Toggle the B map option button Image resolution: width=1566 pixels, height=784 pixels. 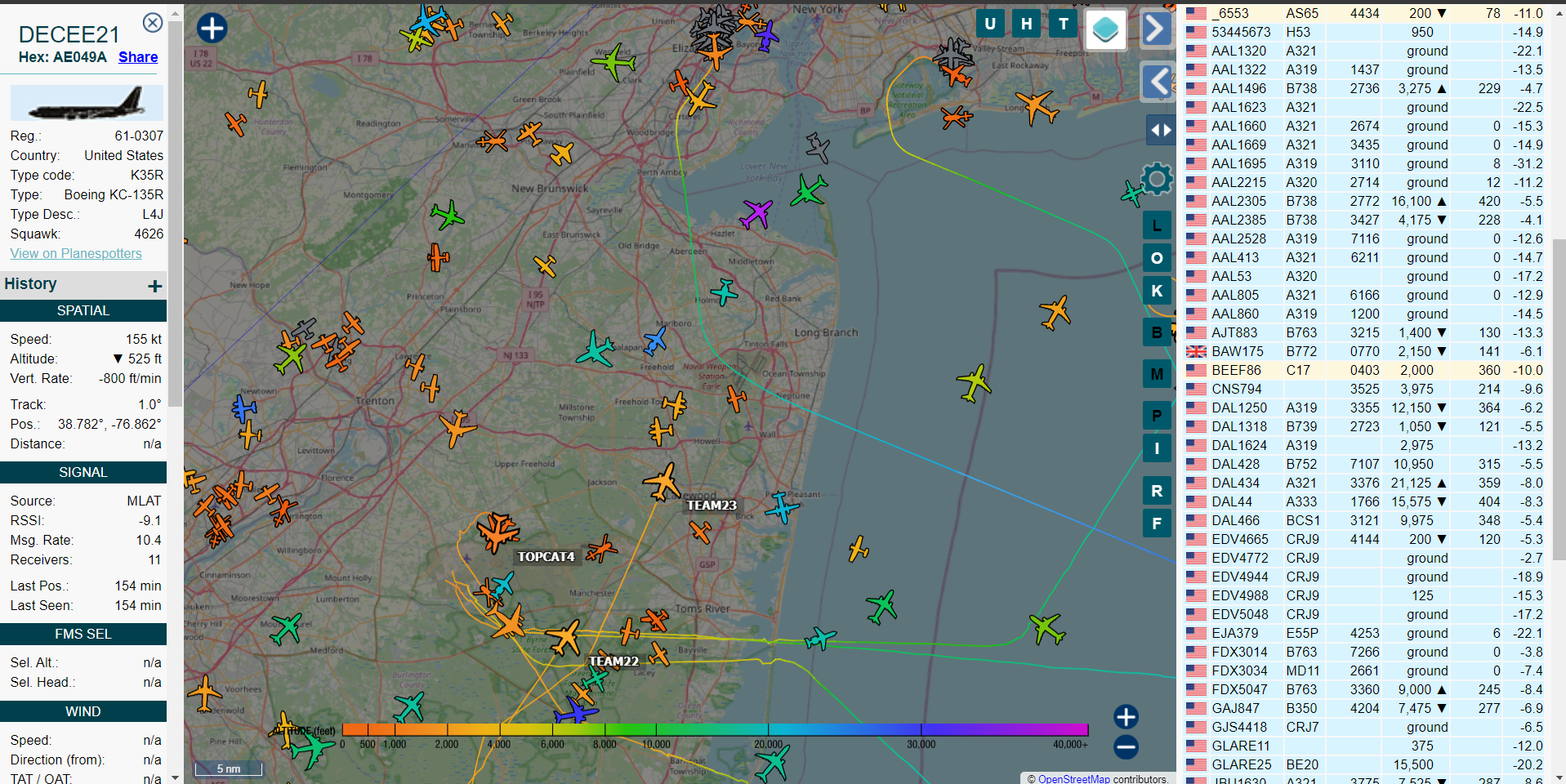pos(1157,332)
